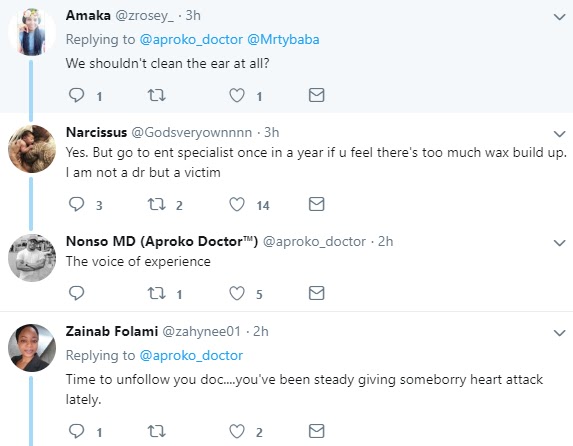Open more options chevron on Amaka's tweet

coord(559,17)
